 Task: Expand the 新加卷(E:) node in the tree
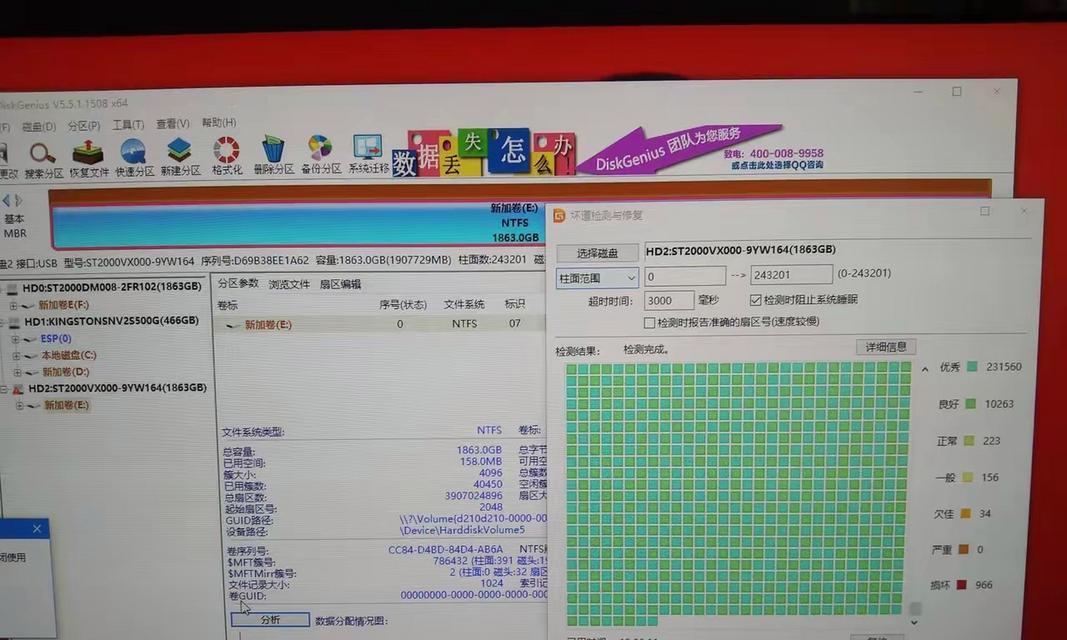(20, 406)
